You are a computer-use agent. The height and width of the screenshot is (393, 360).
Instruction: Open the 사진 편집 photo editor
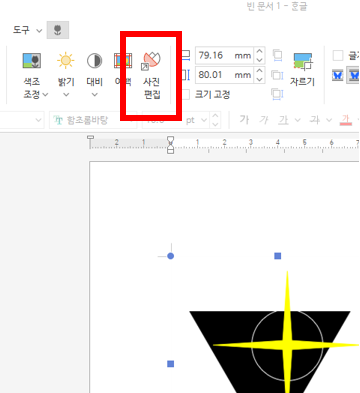tap(152, 75)
